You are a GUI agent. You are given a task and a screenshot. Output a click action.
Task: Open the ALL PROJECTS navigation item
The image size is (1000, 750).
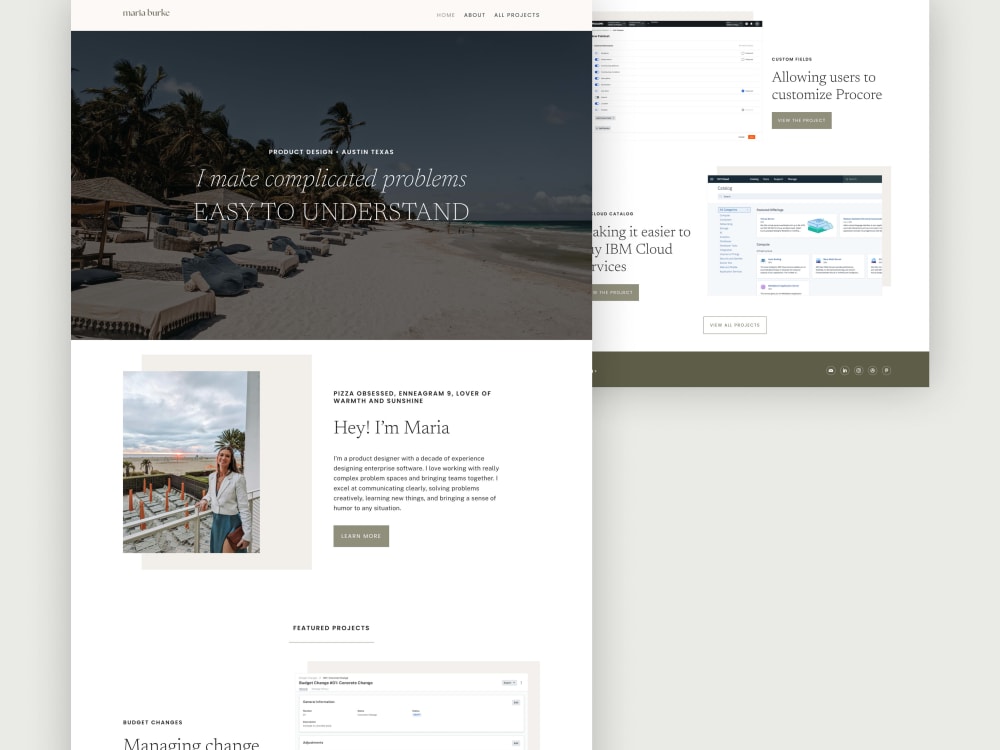pyautogui.click(x=517, y=15)
